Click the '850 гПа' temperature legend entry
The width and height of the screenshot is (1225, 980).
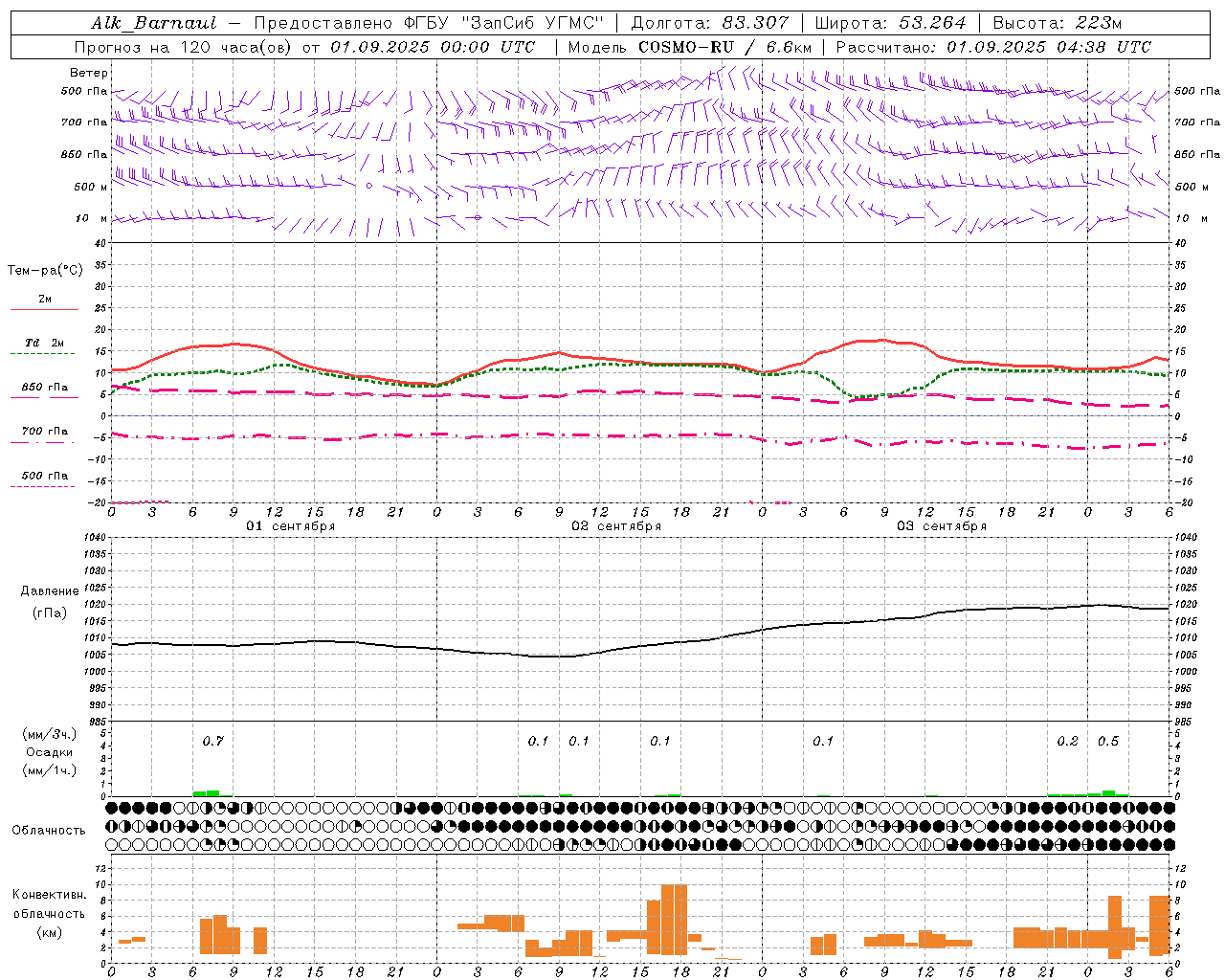point(45,388)
